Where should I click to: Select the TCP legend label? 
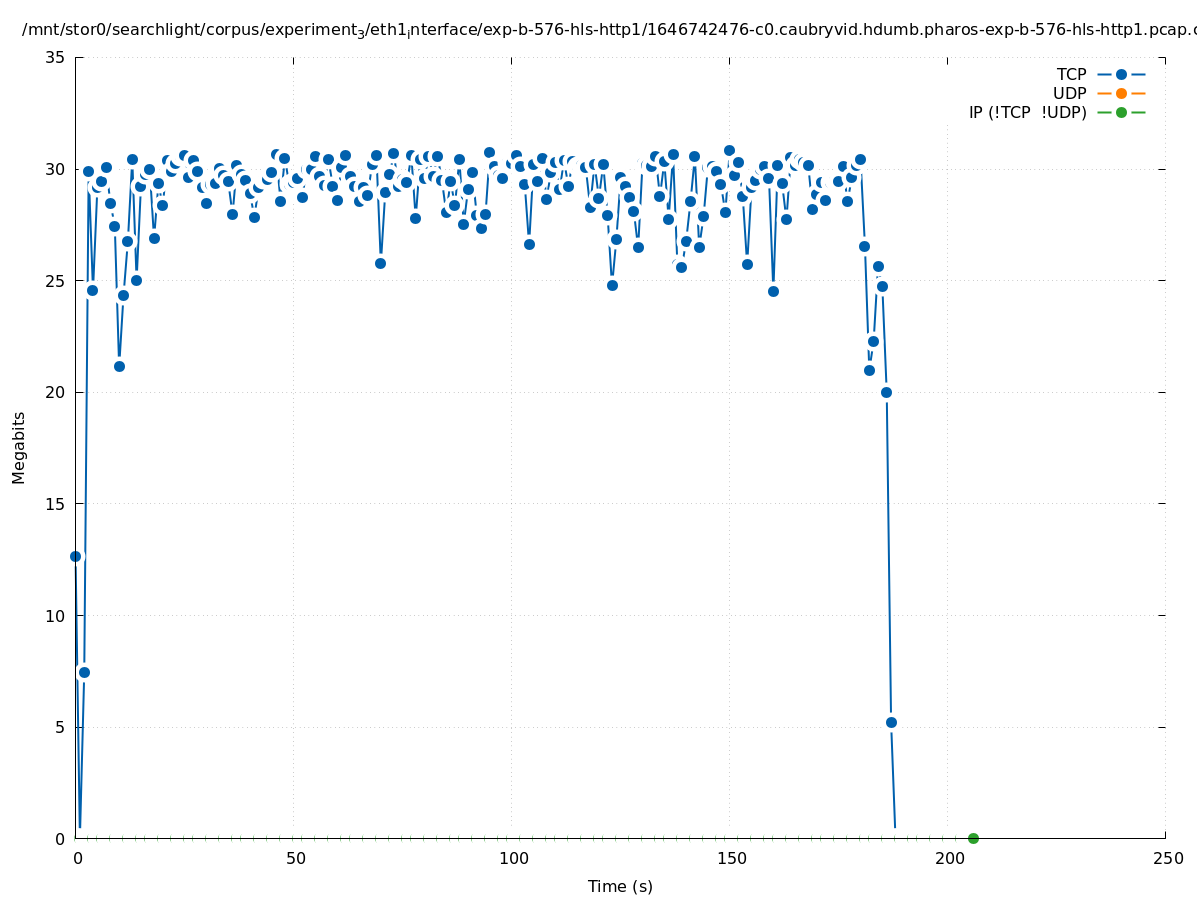click(x=1071, y=74)
